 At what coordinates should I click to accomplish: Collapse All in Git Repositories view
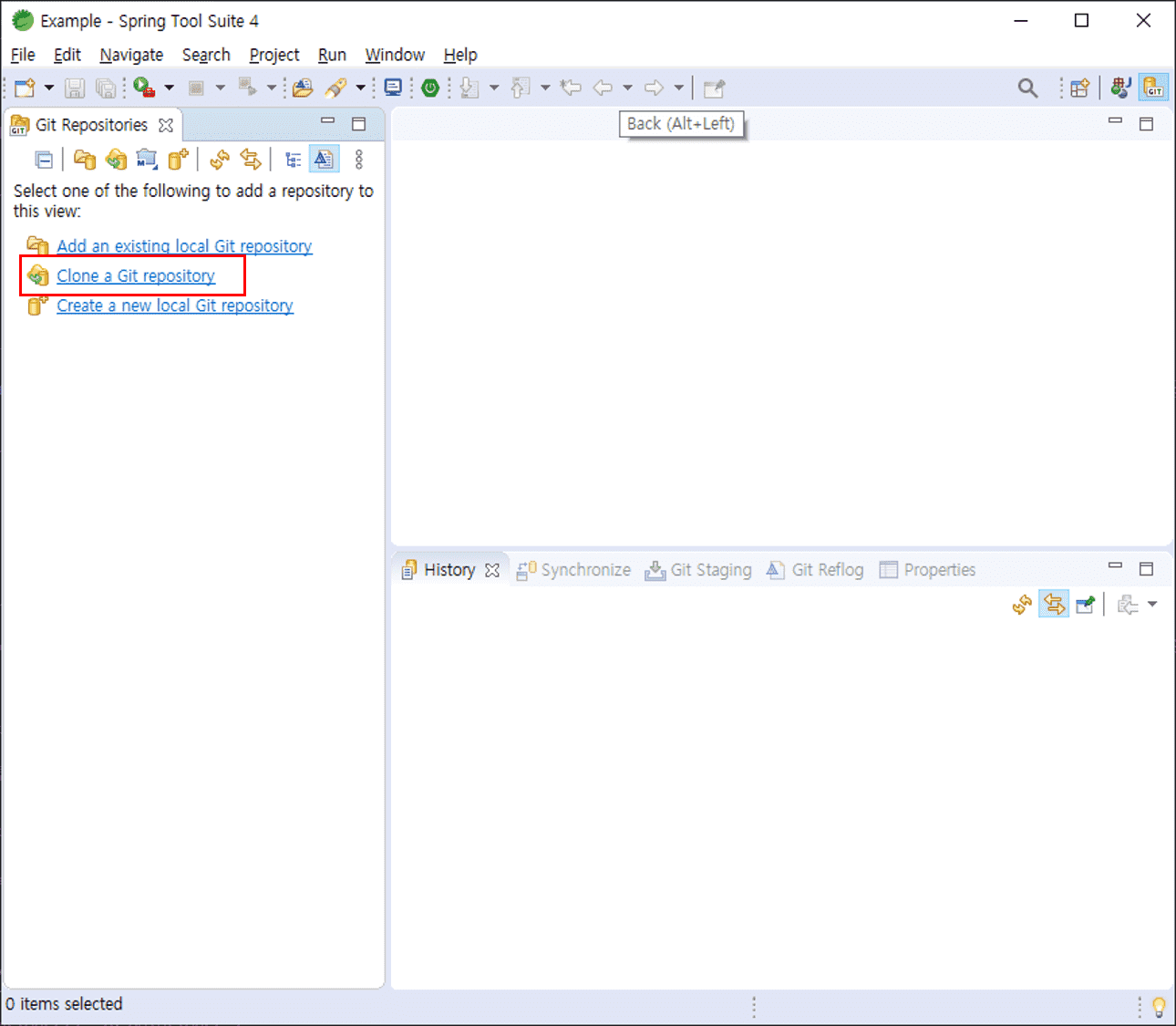pos(44,160)
